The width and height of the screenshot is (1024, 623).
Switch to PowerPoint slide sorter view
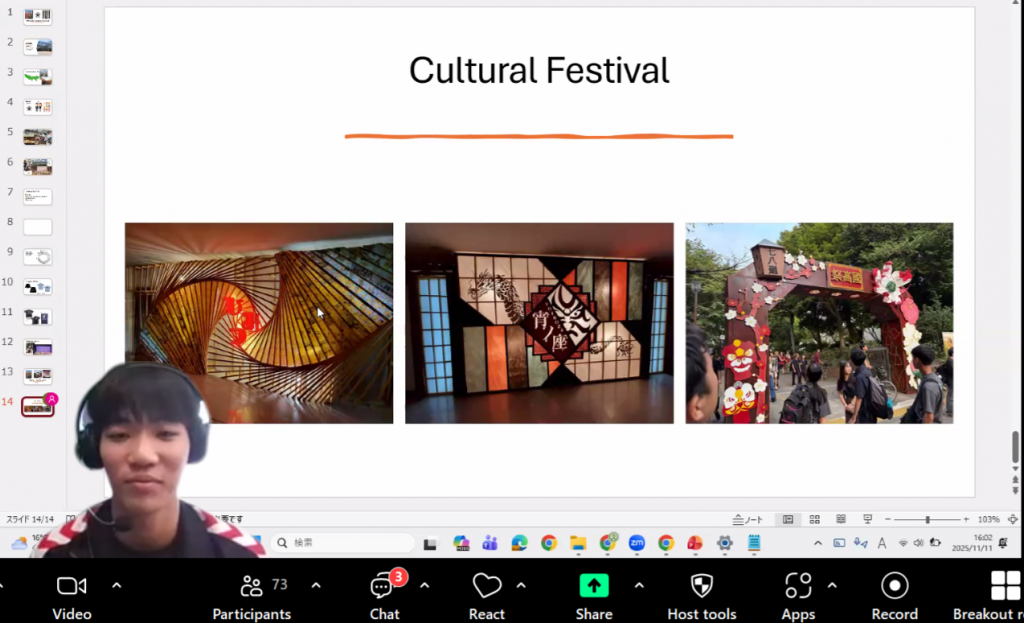click(x=815, y=520)
